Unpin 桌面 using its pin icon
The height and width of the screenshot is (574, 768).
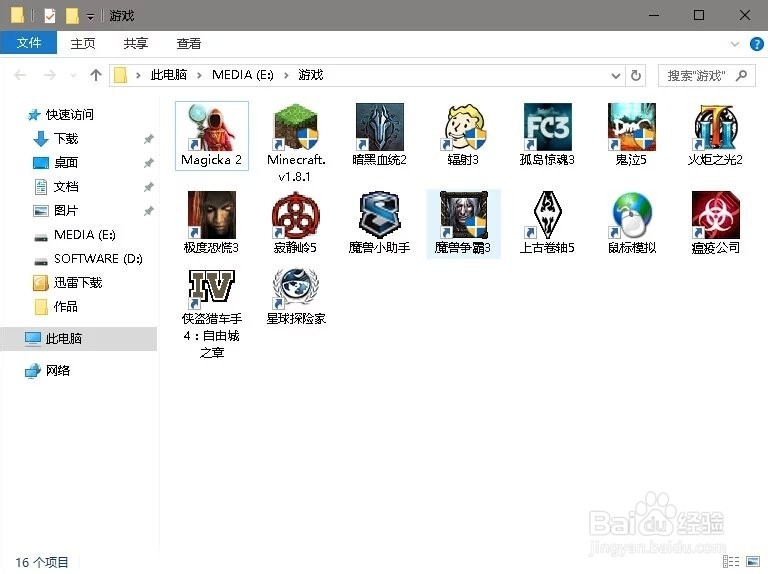[x=148, y=163]
